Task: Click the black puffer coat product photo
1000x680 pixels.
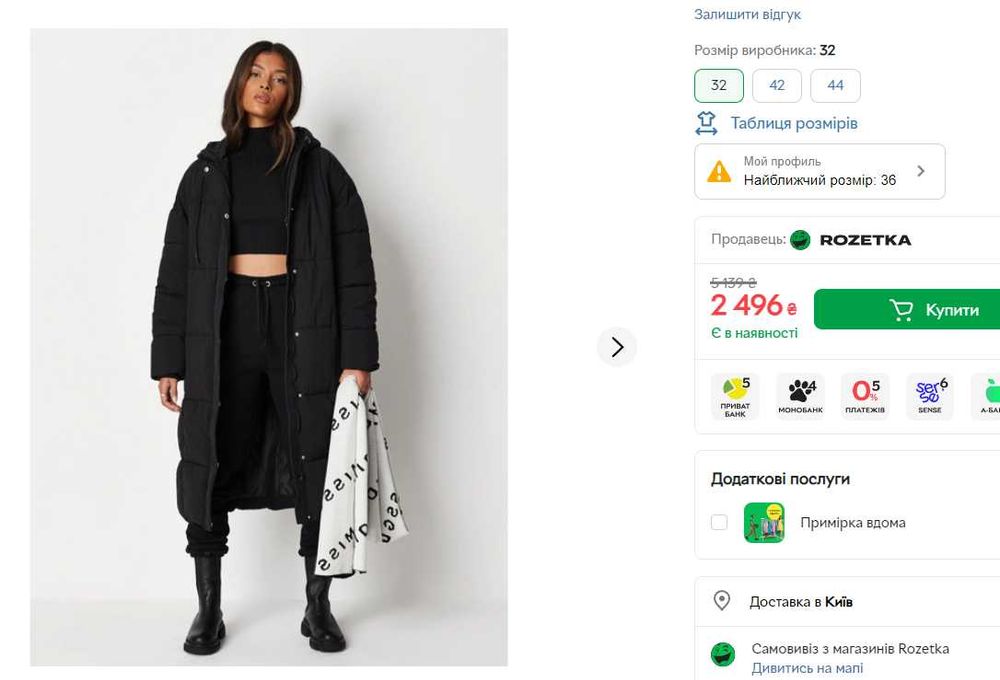Action: [x=269, y=347]
